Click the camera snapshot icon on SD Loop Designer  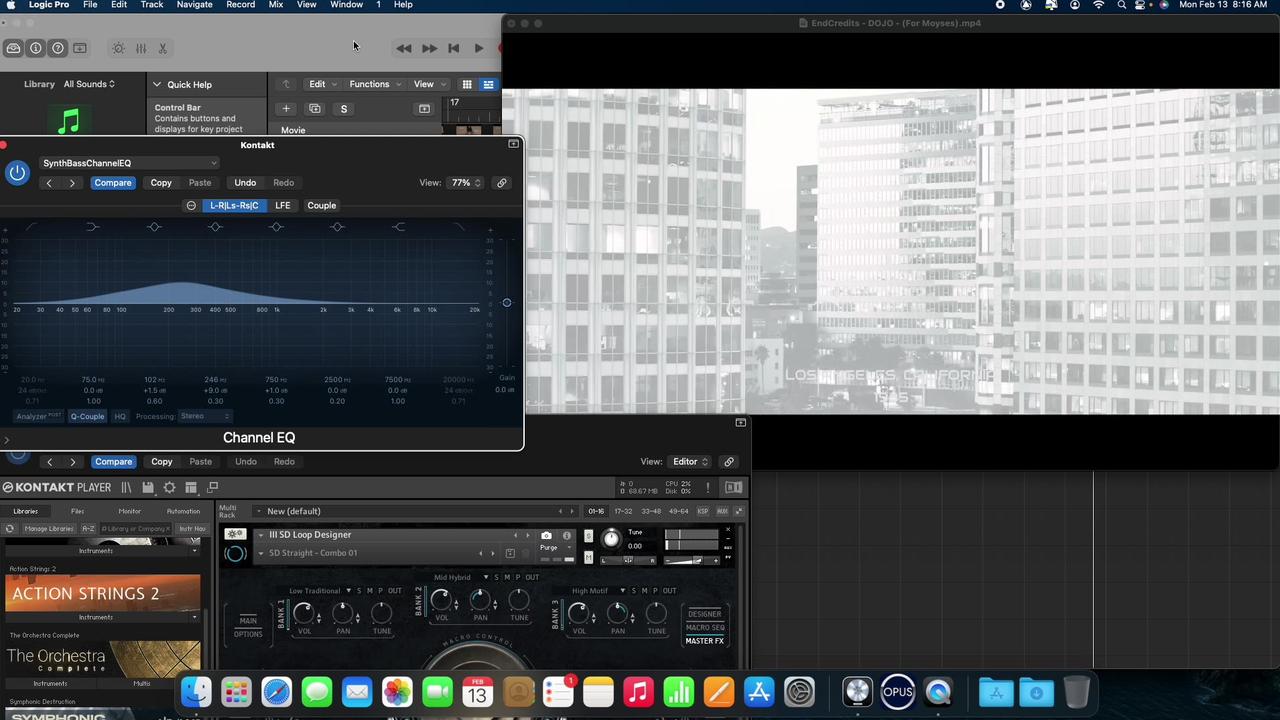tap(546, 535)
